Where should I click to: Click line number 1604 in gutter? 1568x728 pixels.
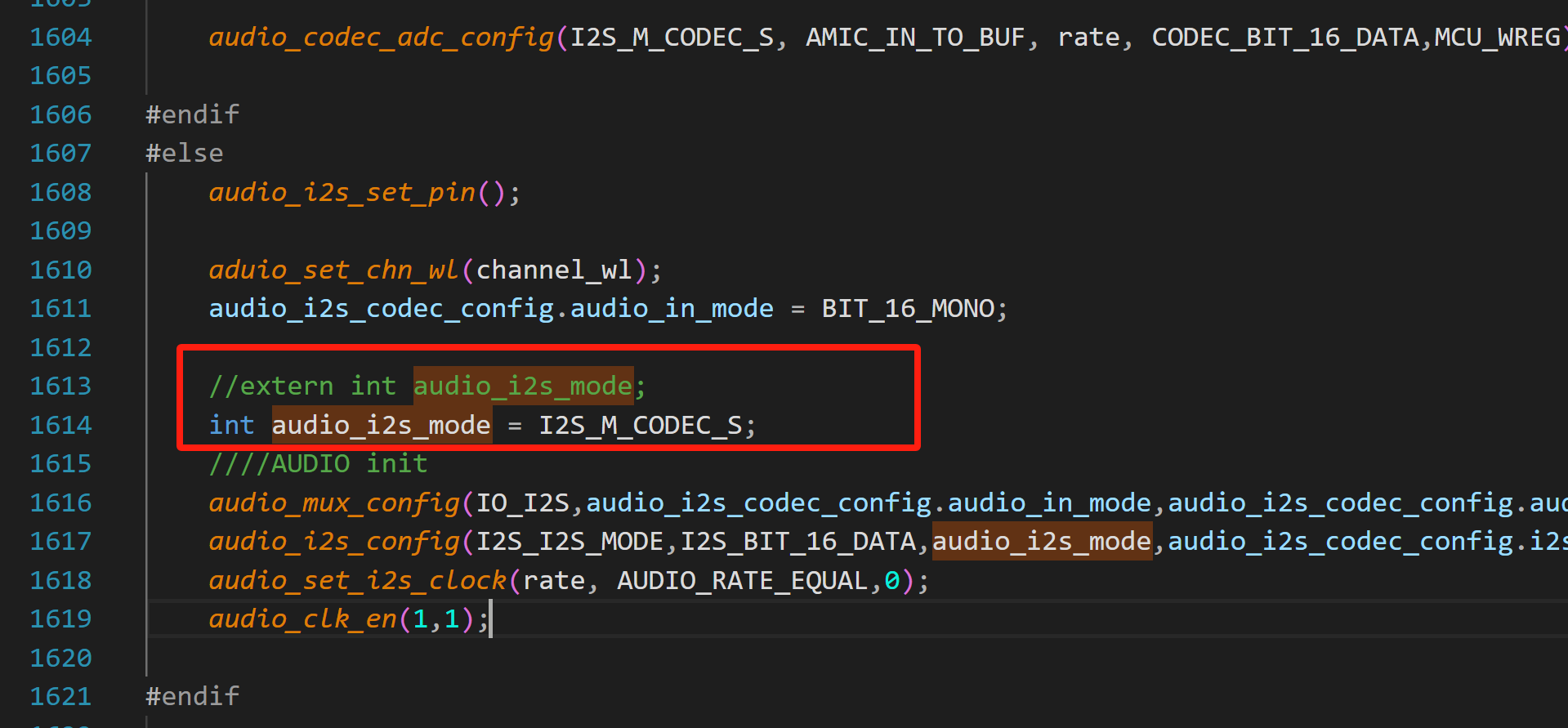tap(61, 38)
